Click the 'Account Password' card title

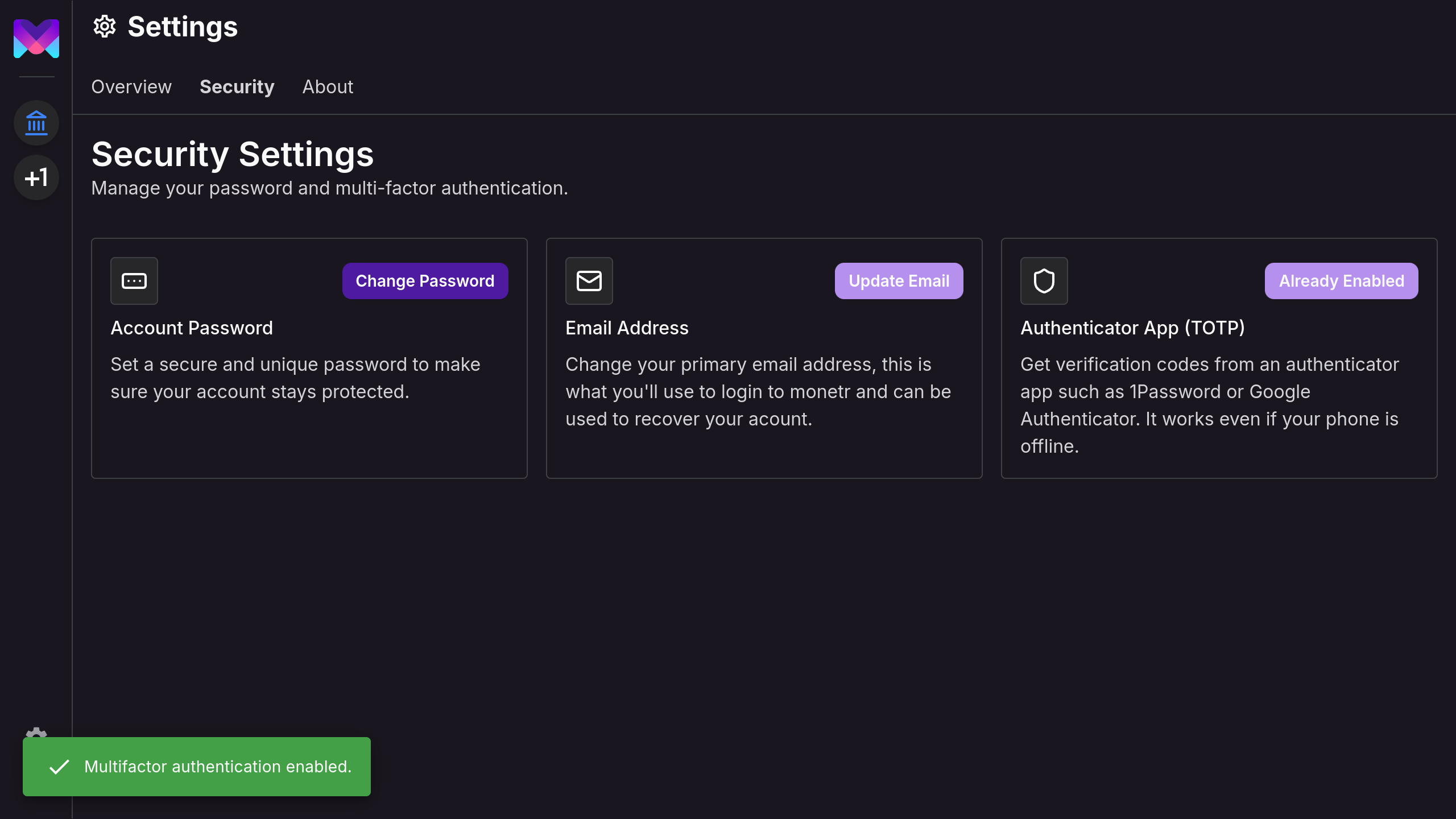coord(192,328)
